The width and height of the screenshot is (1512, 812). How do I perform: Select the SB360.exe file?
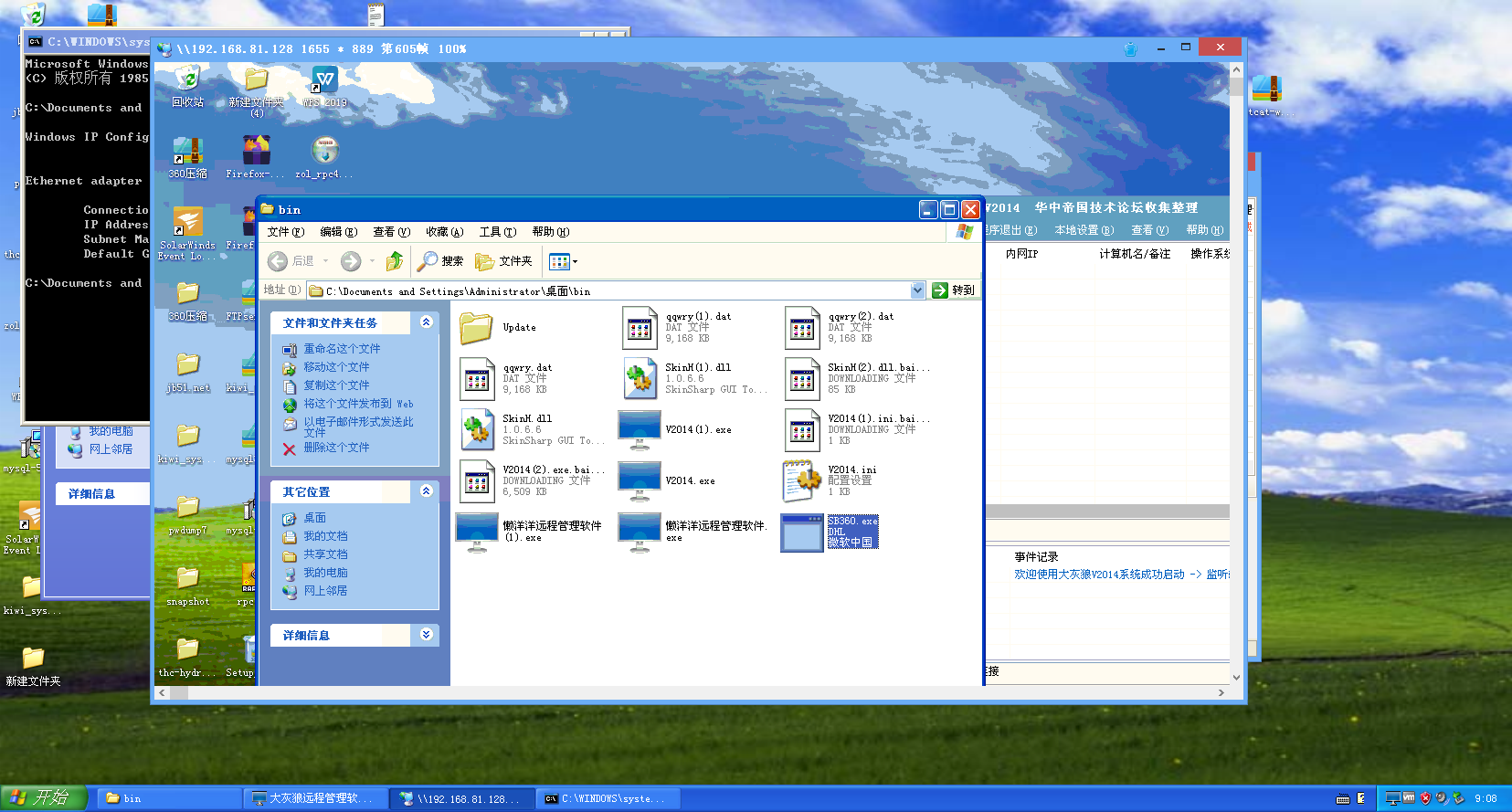830,532
